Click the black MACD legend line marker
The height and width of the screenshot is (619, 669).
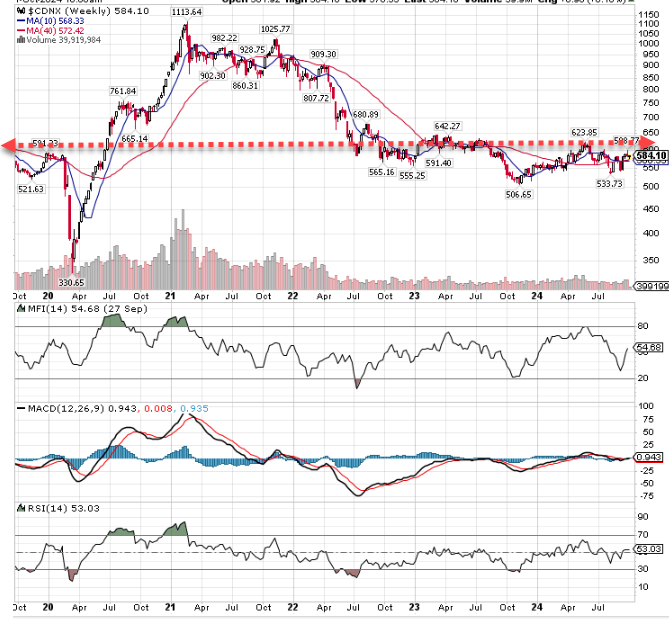pyautogui.click(x=21, y=408)
